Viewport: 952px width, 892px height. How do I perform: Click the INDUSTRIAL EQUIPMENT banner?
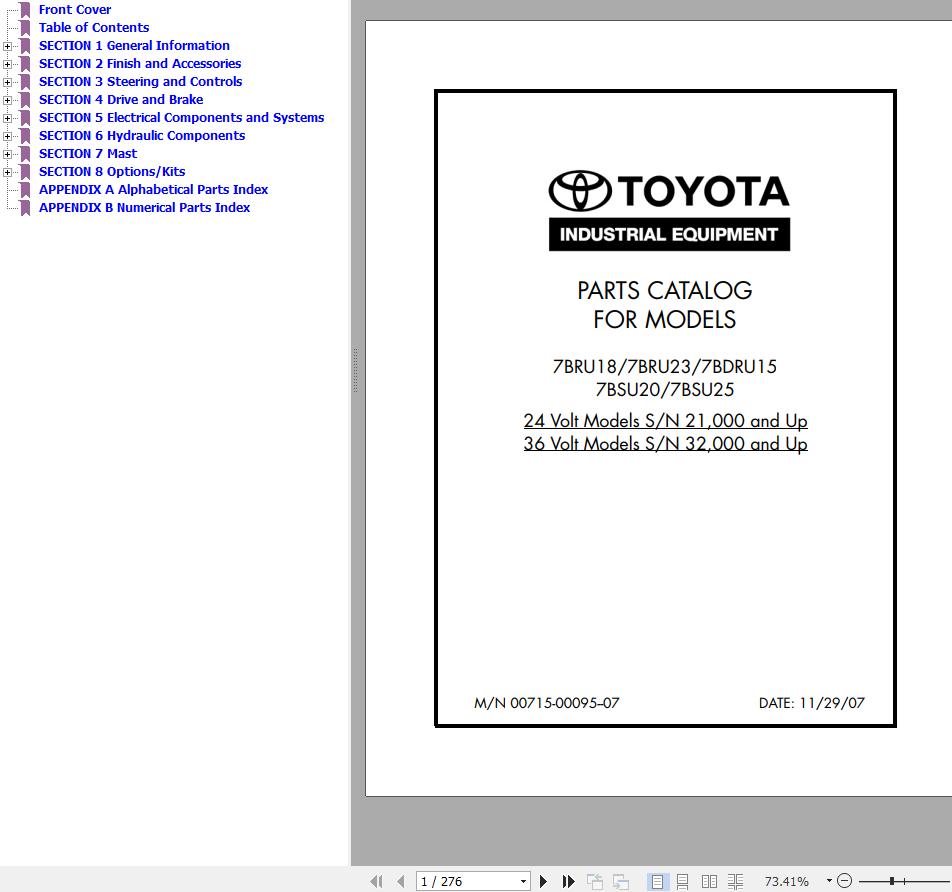669,234
